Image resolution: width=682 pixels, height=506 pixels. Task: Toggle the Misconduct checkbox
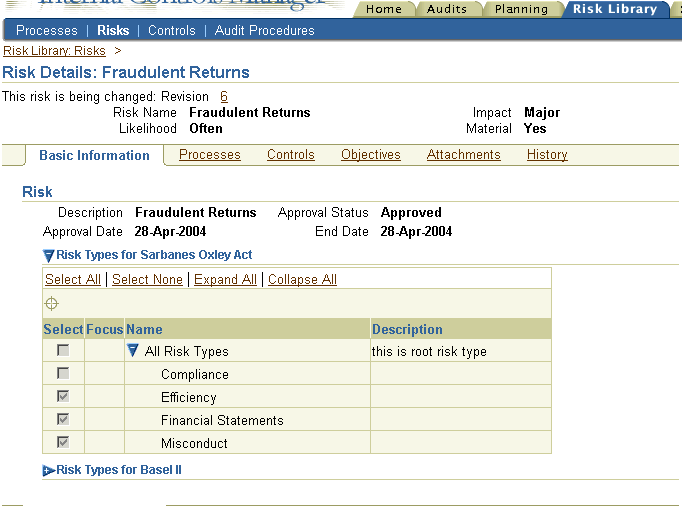(63, 442)
